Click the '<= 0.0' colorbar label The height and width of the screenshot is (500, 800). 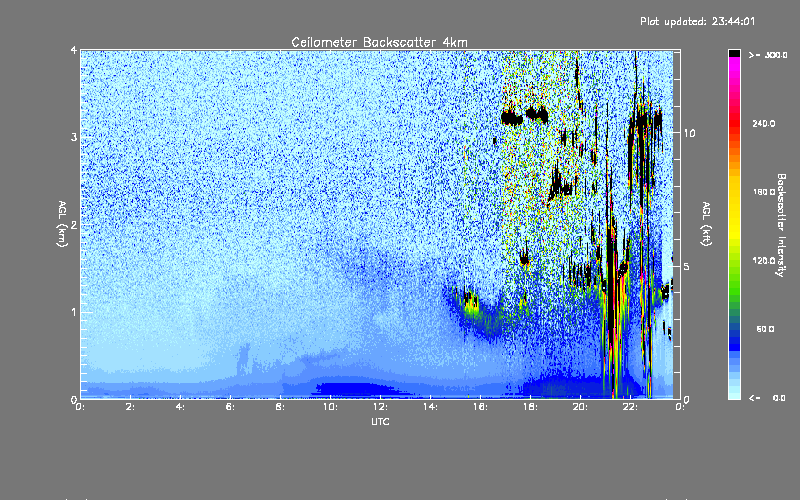click(x=767, y=398)
